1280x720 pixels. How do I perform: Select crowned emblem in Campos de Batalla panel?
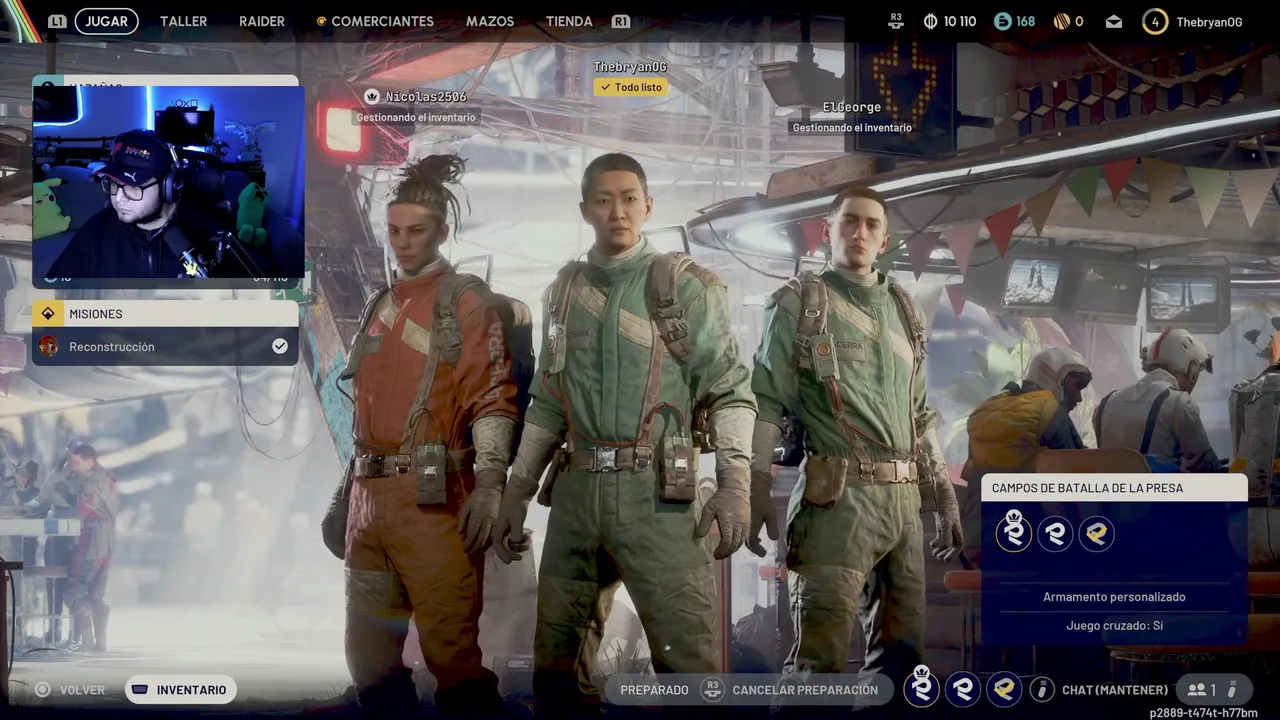(1013, 531)
